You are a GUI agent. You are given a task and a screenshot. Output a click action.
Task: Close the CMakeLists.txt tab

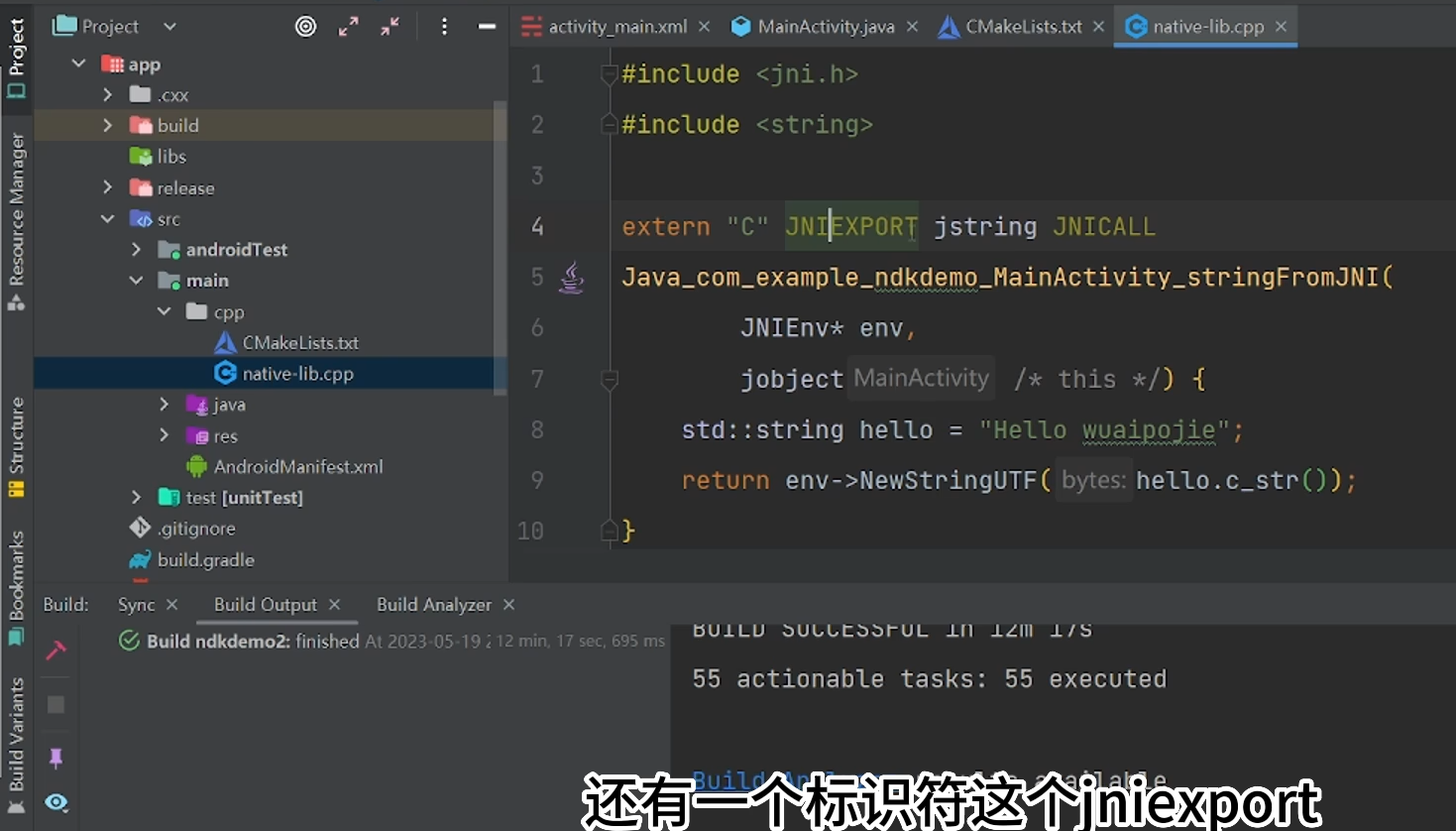[x=1098, y=27]
